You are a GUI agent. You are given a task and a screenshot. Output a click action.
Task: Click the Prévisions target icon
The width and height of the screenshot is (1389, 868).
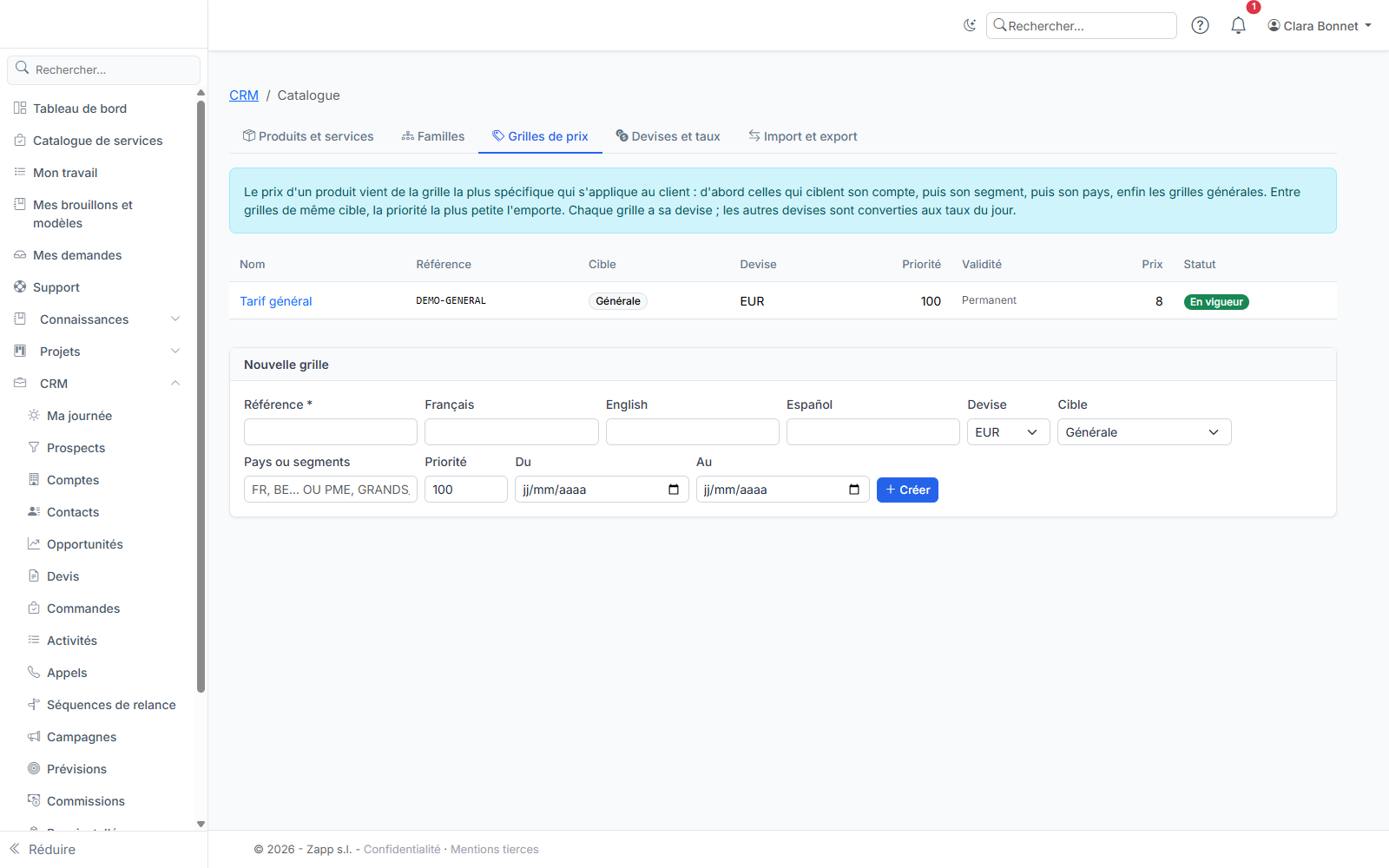34,769
